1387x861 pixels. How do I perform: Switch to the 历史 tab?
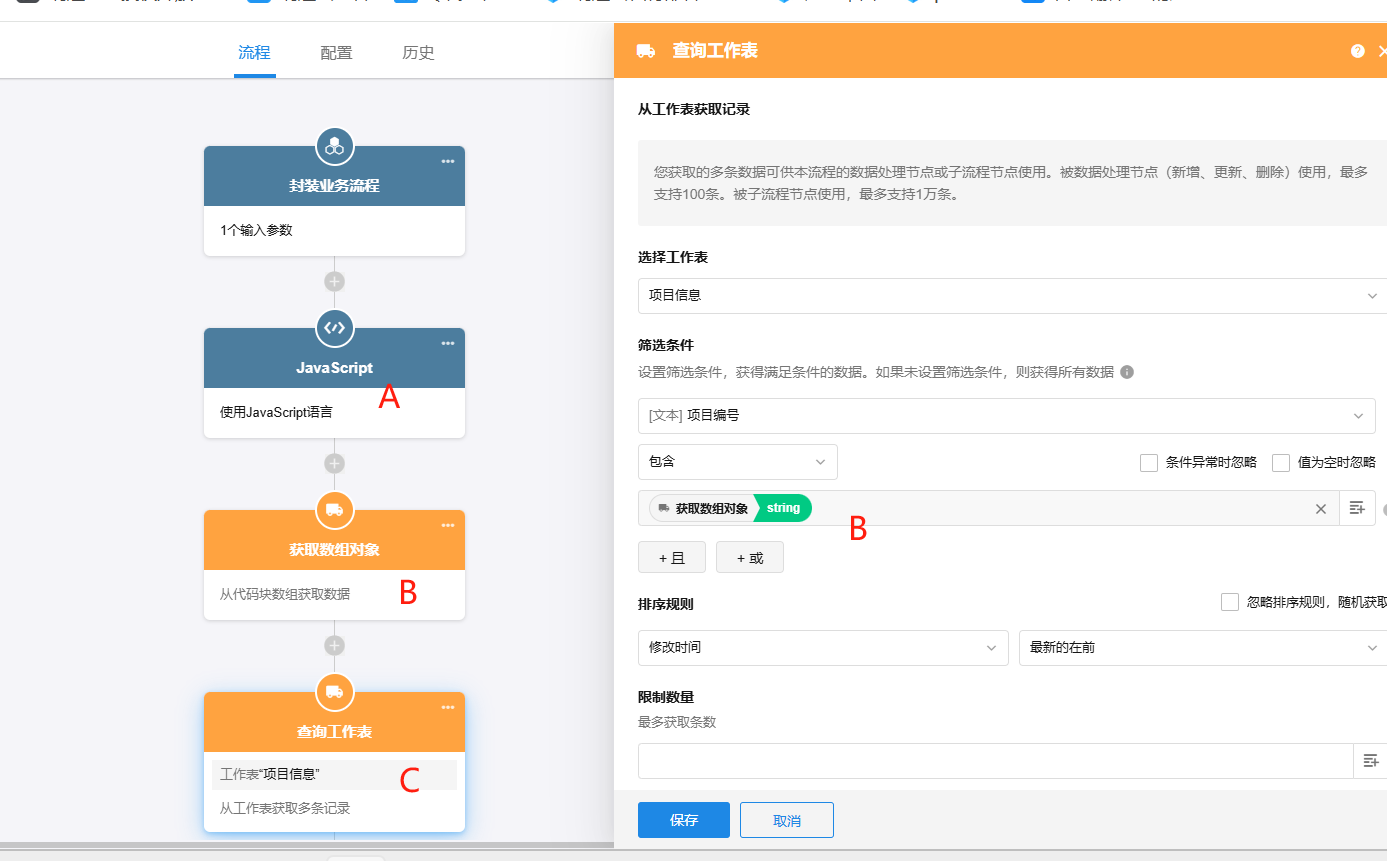[418, 53]
